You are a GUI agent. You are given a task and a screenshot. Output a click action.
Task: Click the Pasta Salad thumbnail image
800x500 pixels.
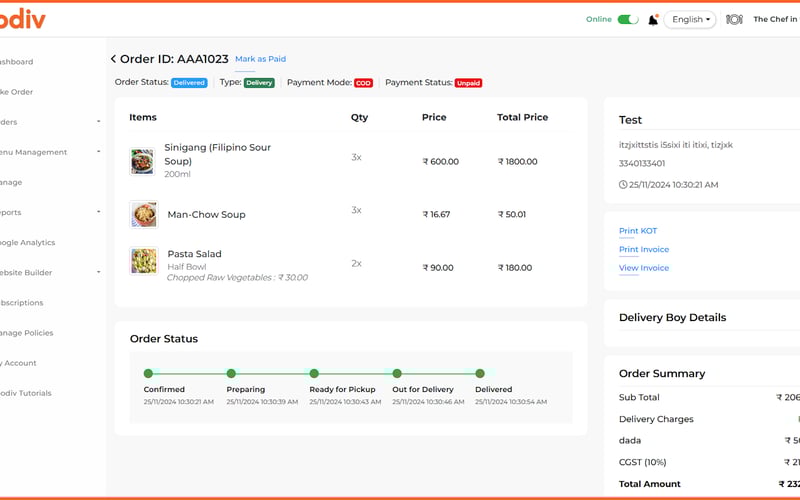click(x=144, y=261)
